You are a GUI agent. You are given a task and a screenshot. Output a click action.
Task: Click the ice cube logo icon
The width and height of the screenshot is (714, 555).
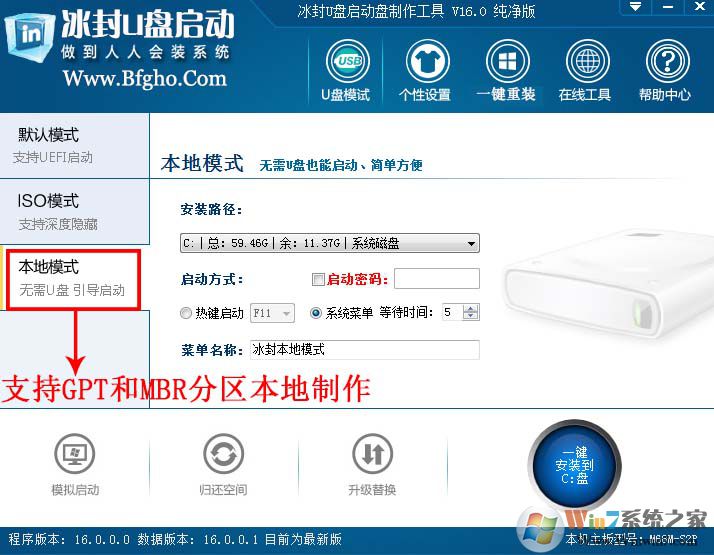coord(30,37)
